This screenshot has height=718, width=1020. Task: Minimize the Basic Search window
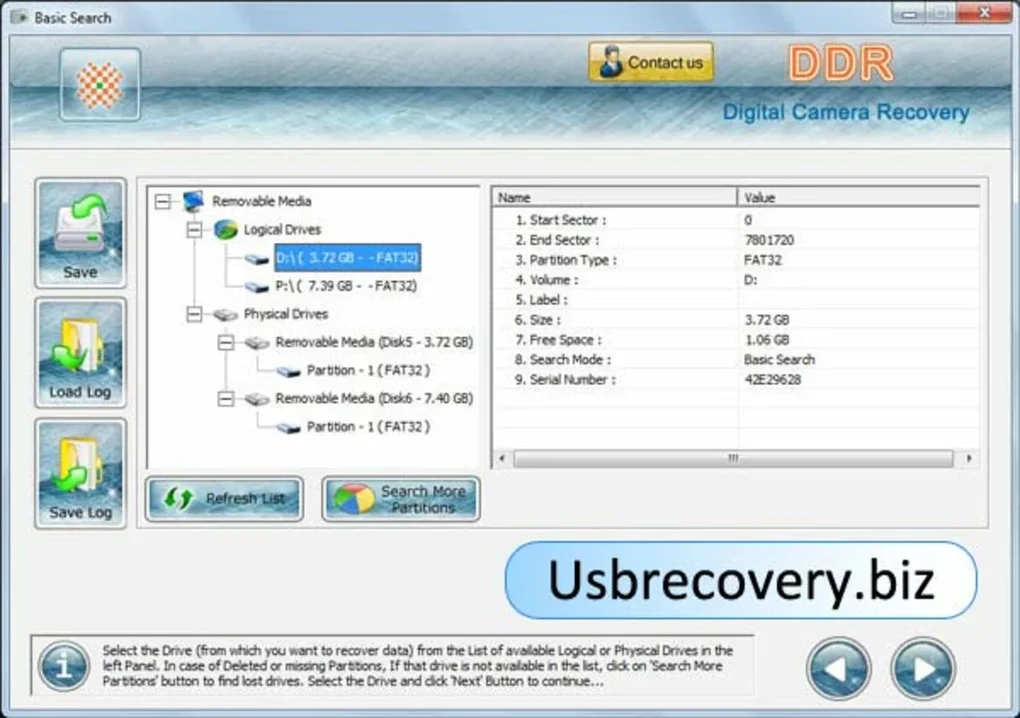[909, 13]
